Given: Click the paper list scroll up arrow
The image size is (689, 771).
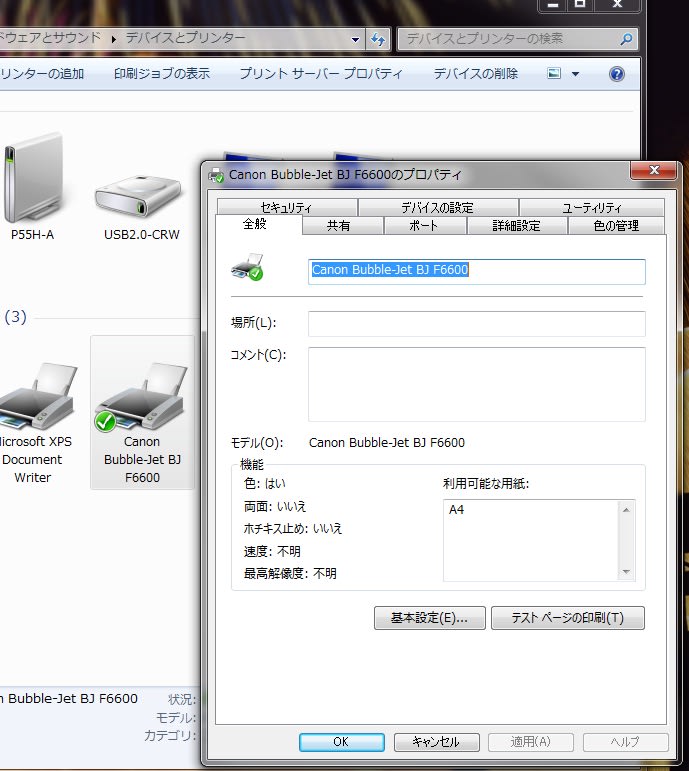Looking at the screenshot, I should pyautogui.click(x=626, y=510).
